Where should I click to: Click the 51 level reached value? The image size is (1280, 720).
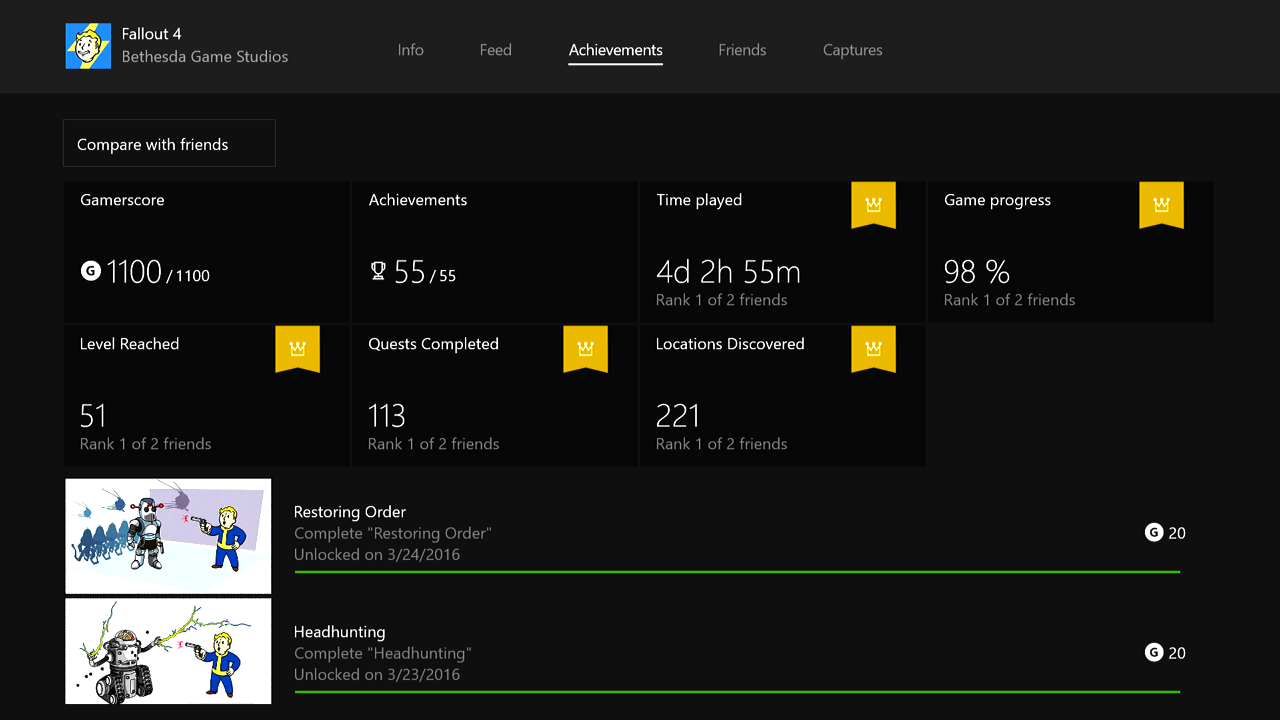93,416
